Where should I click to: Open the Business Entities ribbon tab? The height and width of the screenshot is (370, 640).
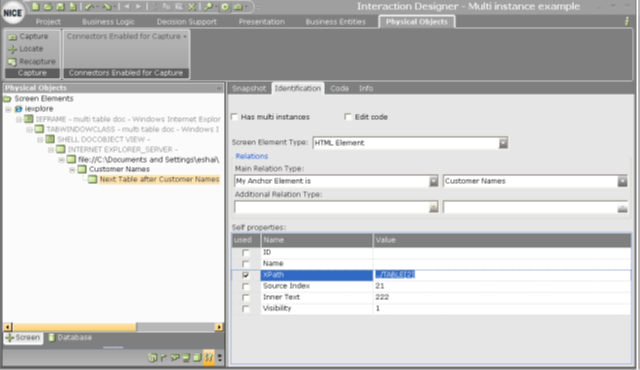coord(336,22)
